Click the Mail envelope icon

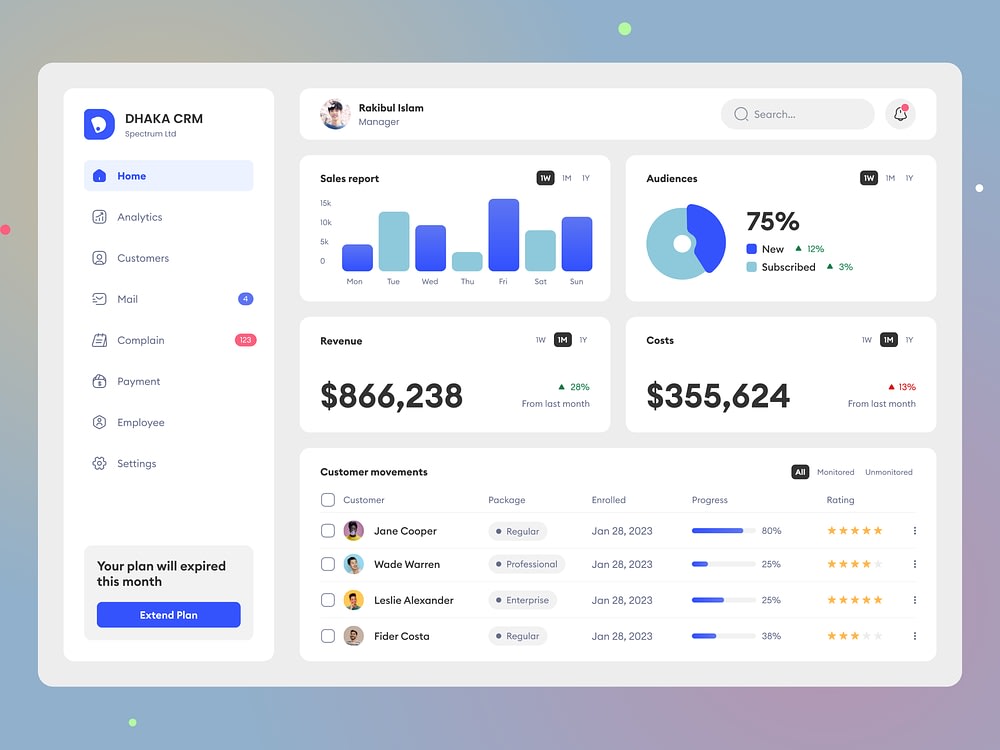point(99,298)
